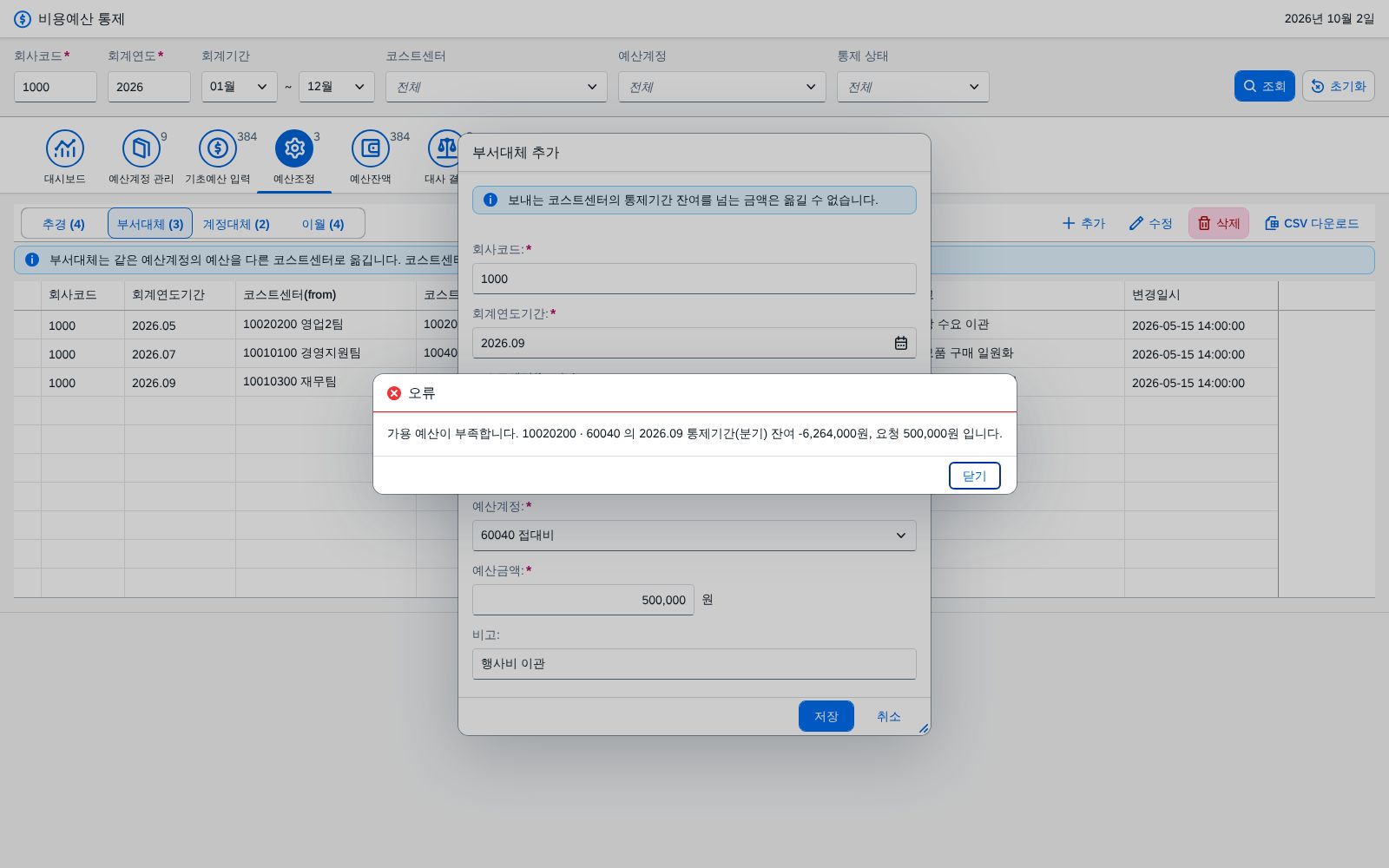
Task: Select the row cell 10010300 재무팀
Action: pyautogui.click(x=326, y=382)
